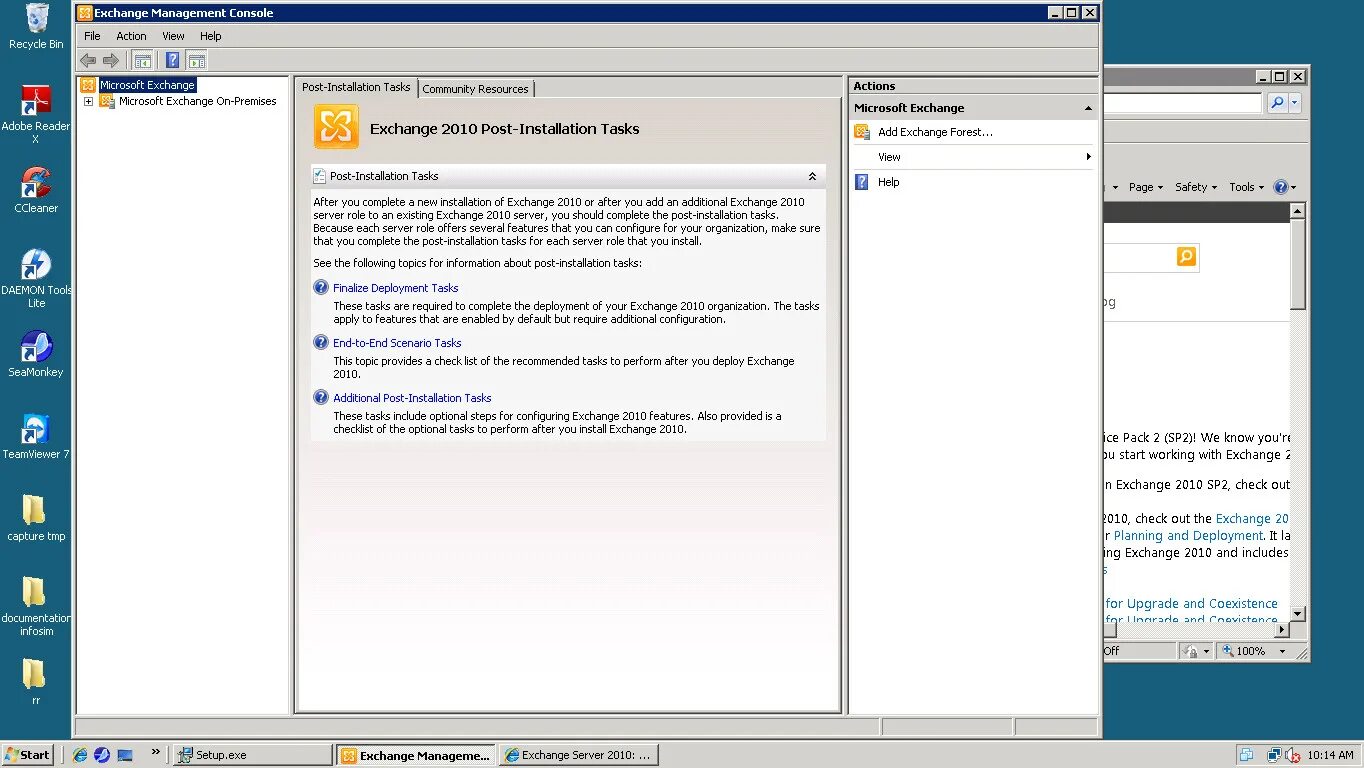This screenshot has width=1364, height=768.
Task: Click the browser search input field
Action: pos(1183,103)
